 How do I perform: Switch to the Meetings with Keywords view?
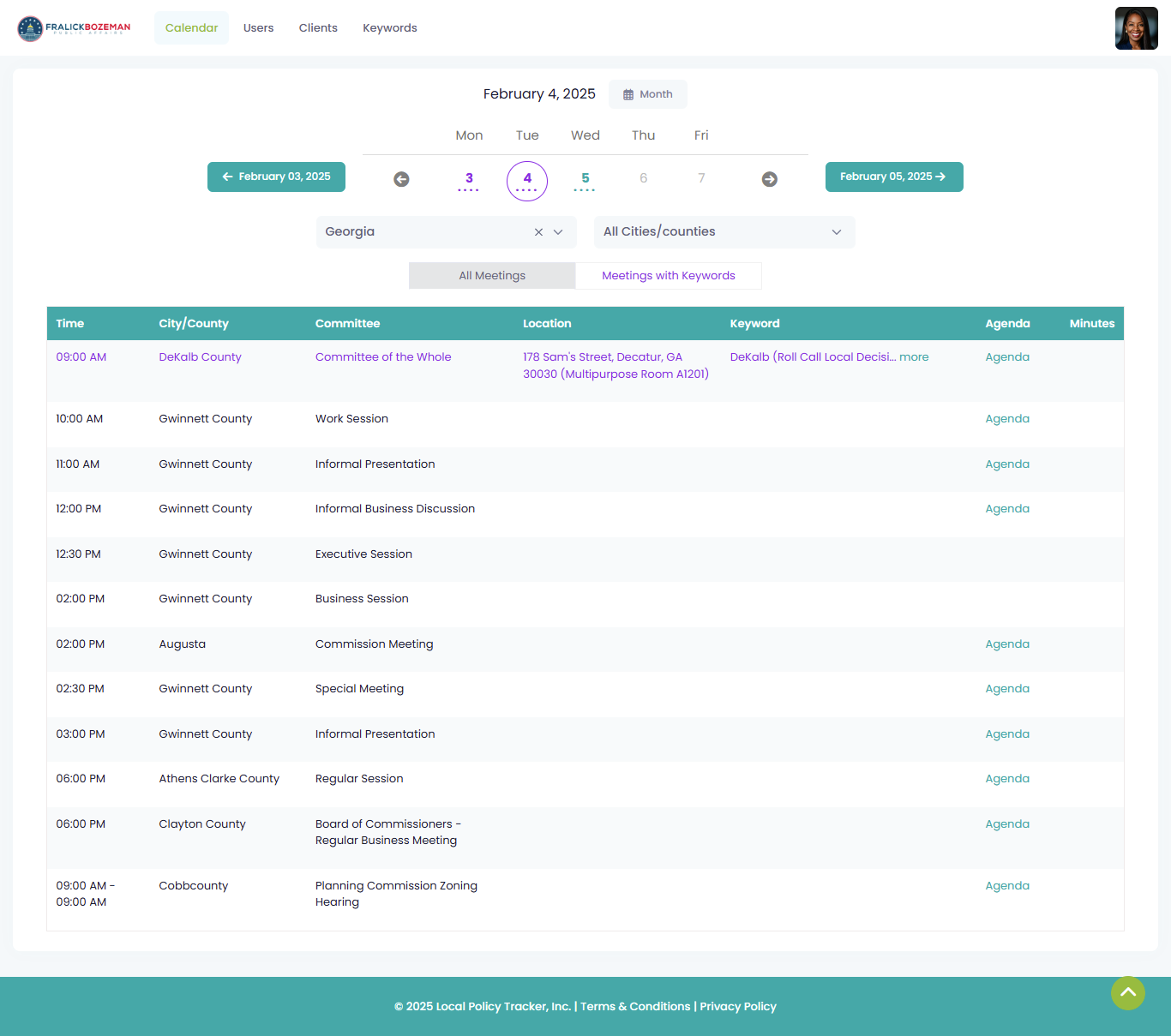click(668, 275)
